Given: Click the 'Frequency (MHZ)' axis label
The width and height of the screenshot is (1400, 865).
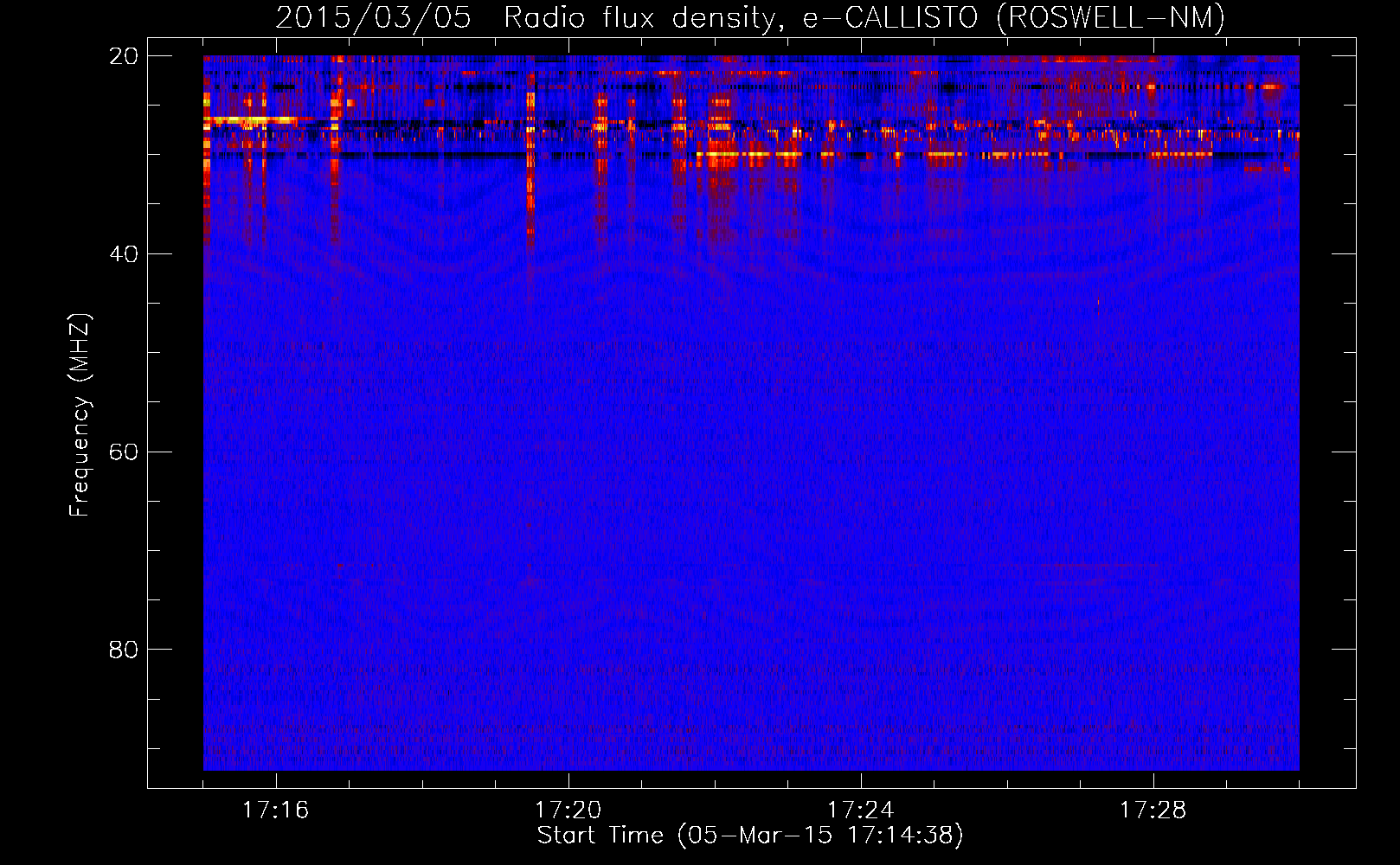Looking at the screenshot, I should 80,415.
